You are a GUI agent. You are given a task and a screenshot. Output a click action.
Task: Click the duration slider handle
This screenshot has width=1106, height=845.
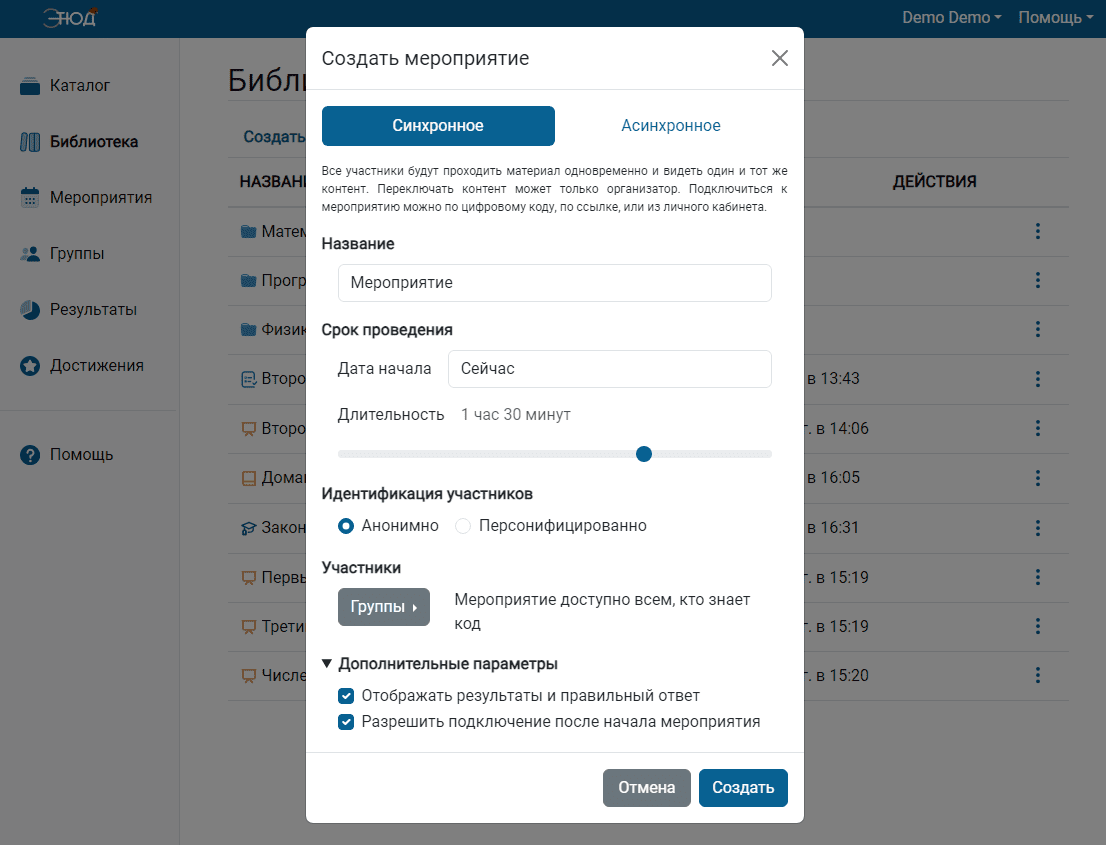point(643,454)
